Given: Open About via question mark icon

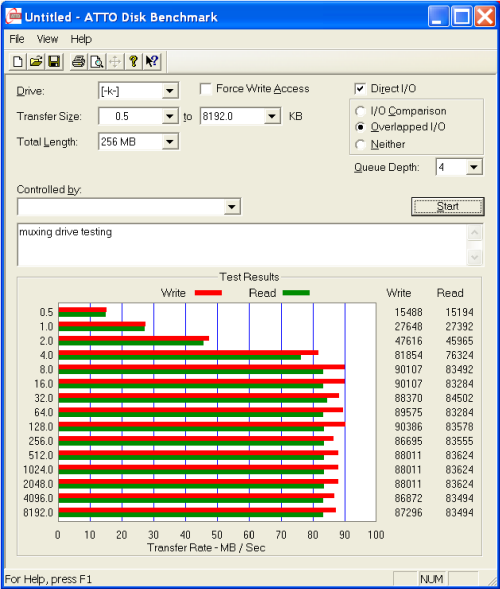Looking at the screenshot, I should click(133, 62).
